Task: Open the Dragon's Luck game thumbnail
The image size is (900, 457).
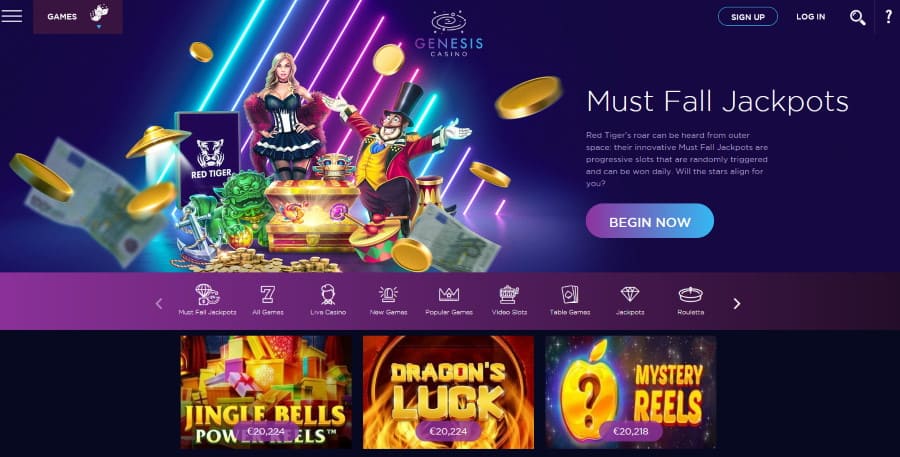Action: (448, 392)
